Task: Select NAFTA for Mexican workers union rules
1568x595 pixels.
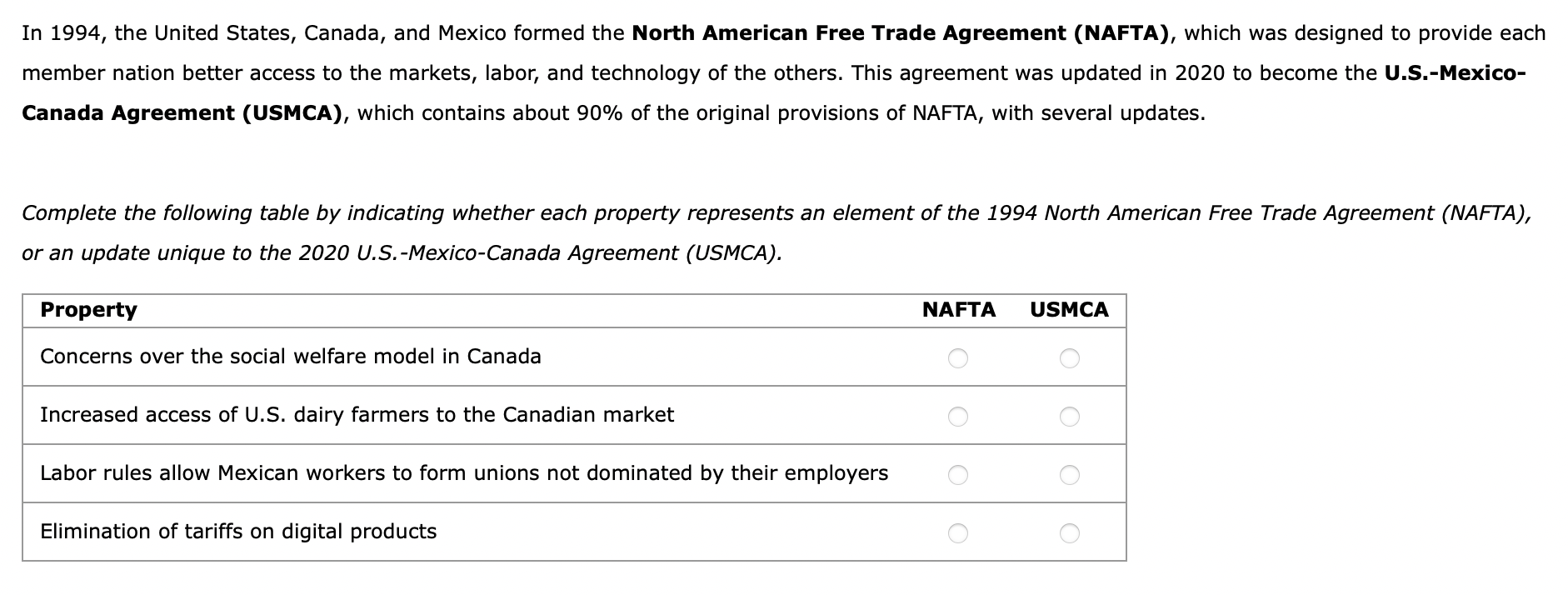Action: (958, 473)
